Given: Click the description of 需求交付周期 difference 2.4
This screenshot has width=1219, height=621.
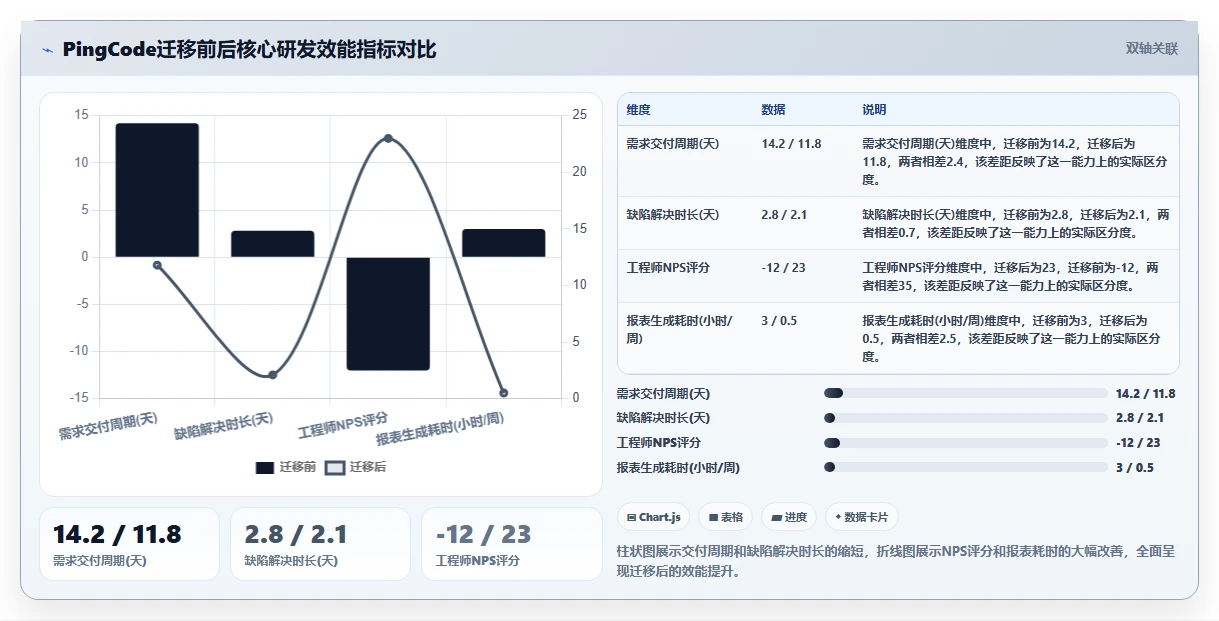Looking at the screenshot, I should tap(1015, 162).
